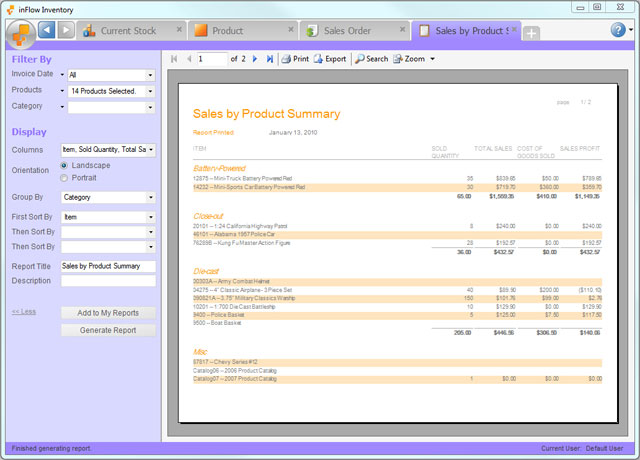The image size is (640, 460).
Task: Open the Zoom dropdown arrow
Action: tap(432, 59)
